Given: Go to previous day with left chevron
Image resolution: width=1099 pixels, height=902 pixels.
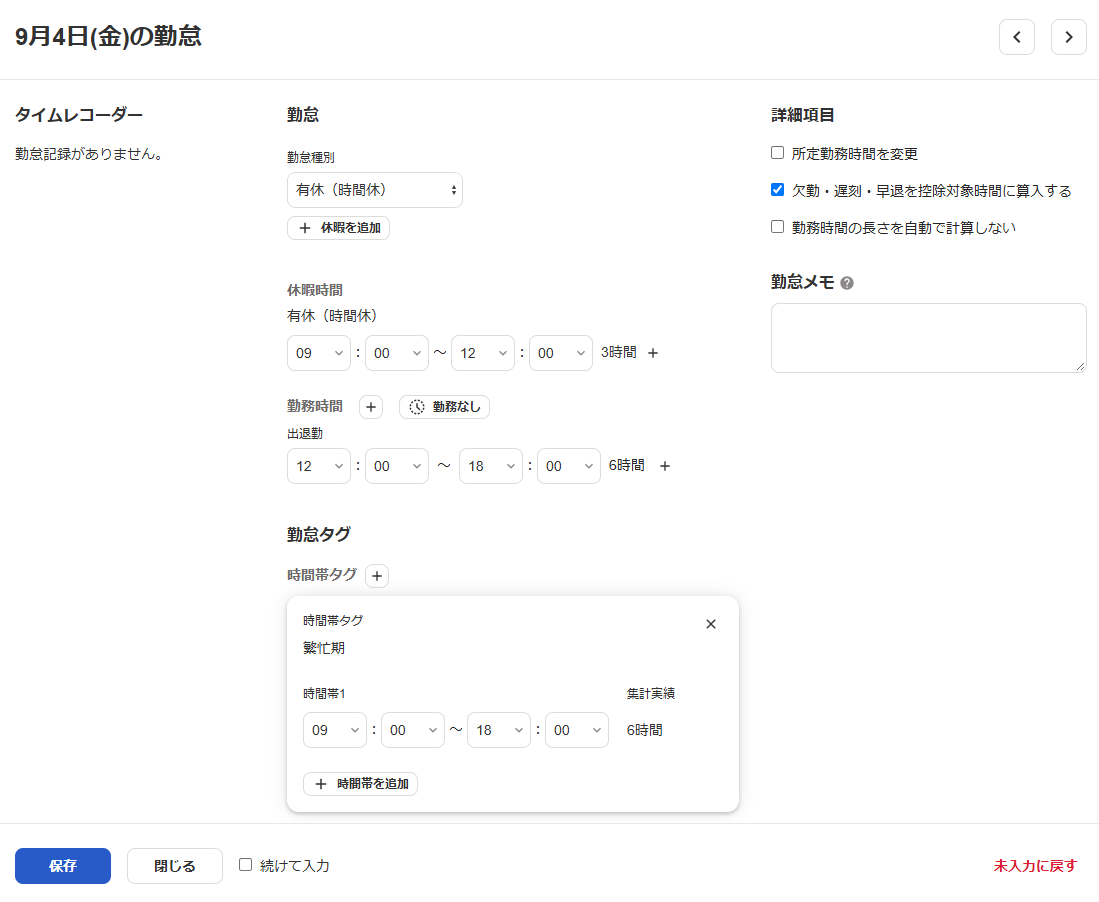Looking at the screenshot, I should (x=1016, y=37).
